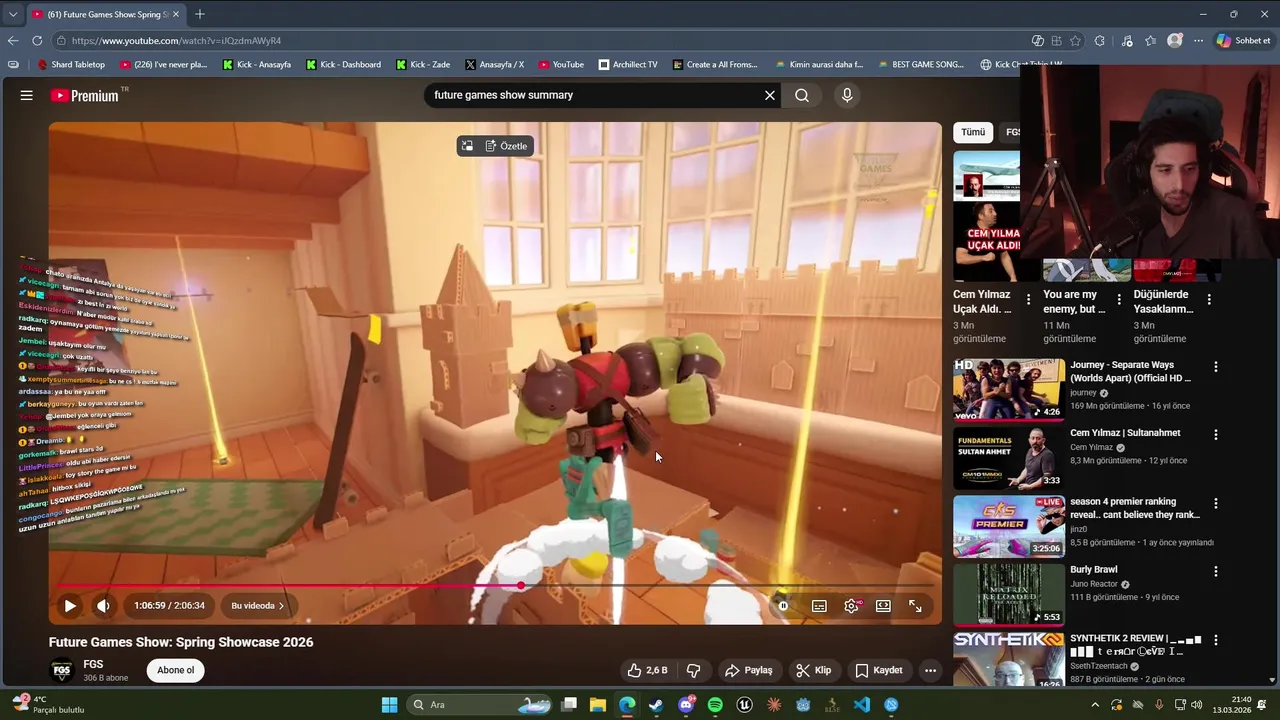Dislike the video

click(693, 670)
